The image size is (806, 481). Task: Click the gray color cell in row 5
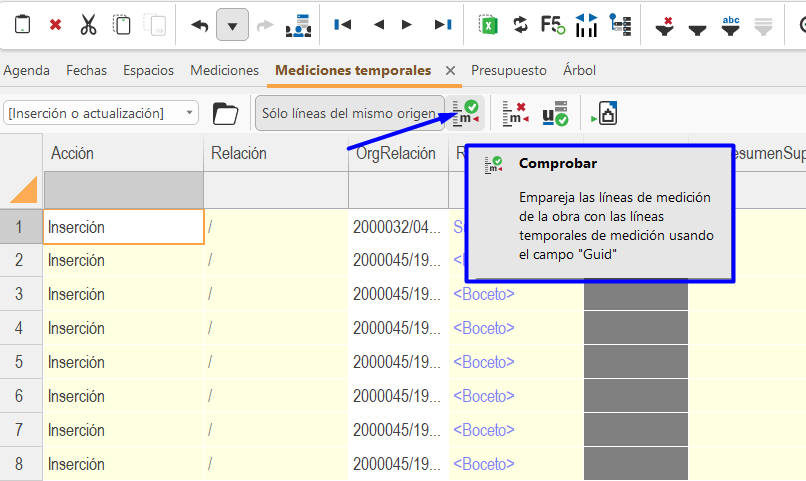(x=636, y=362)
